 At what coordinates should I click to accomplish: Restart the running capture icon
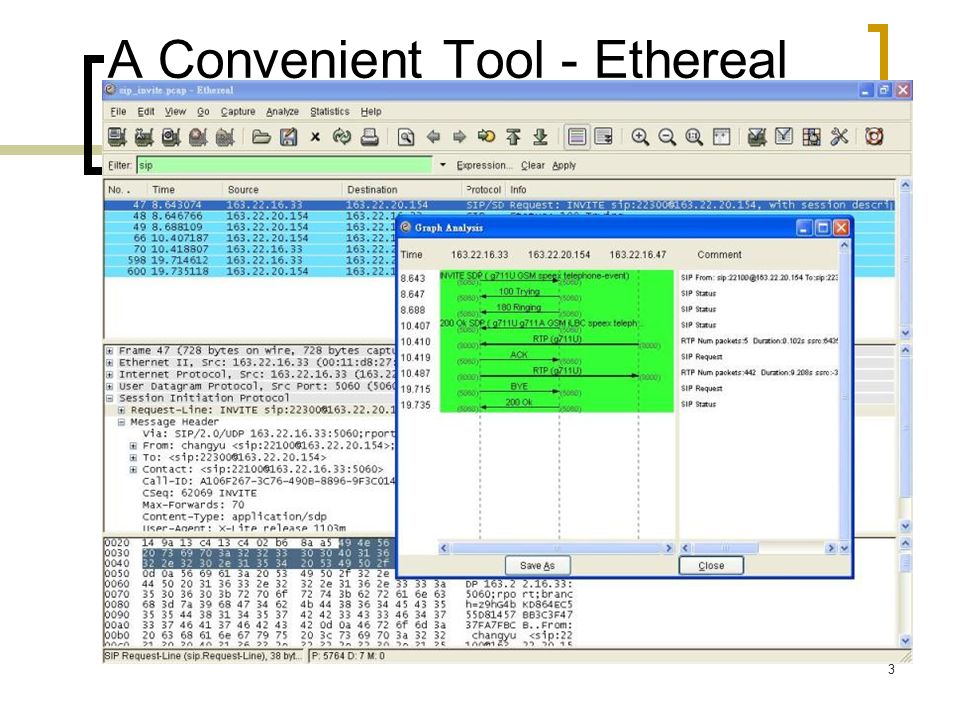(x=225, y=137)
